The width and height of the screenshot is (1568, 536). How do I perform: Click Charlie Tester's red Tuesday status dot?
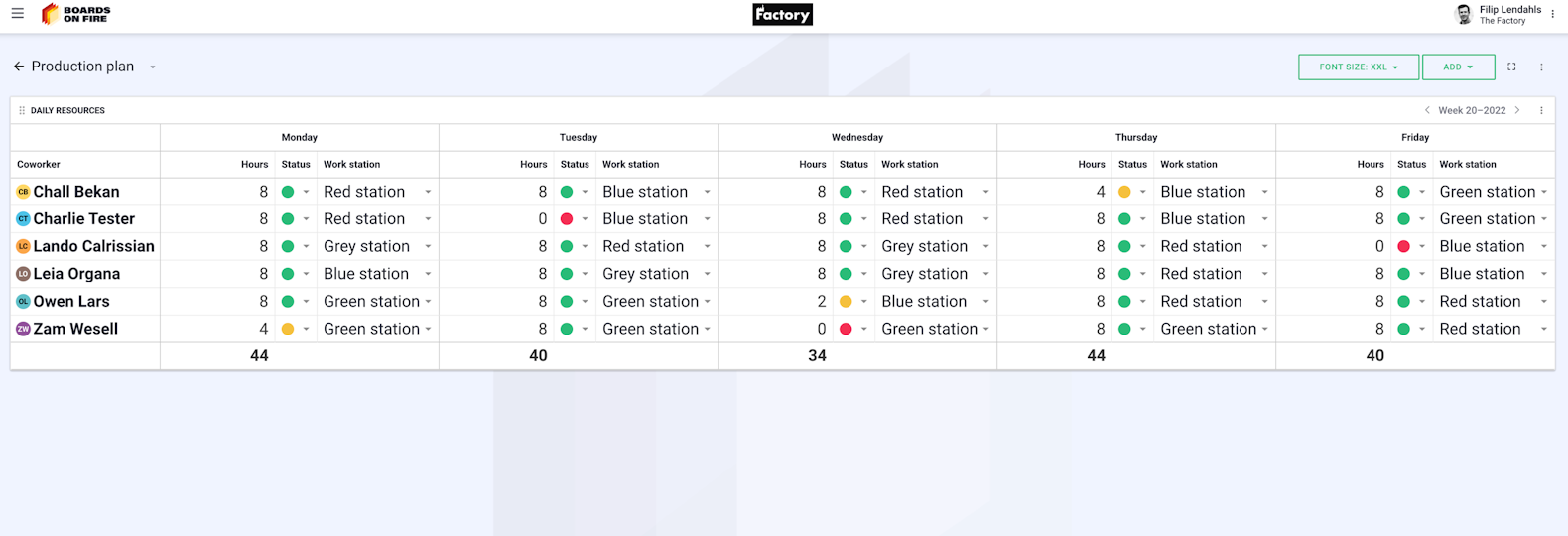(567, 219)
